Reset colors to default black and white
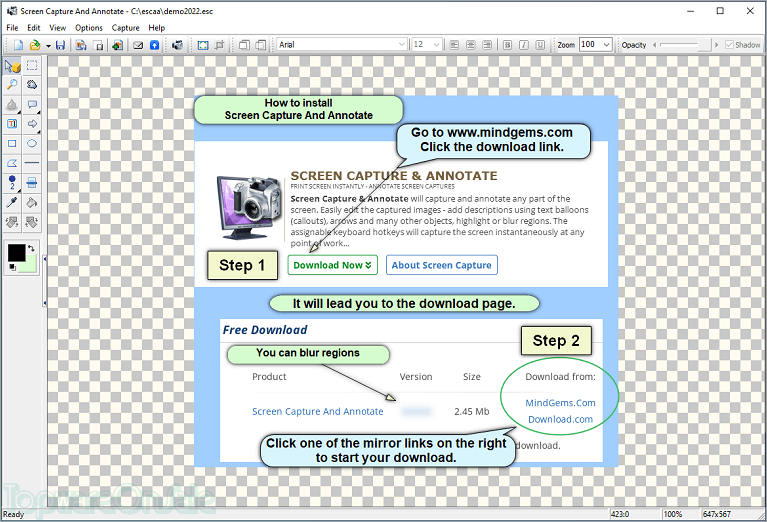The image size is (767, 522). coord(13,267)
